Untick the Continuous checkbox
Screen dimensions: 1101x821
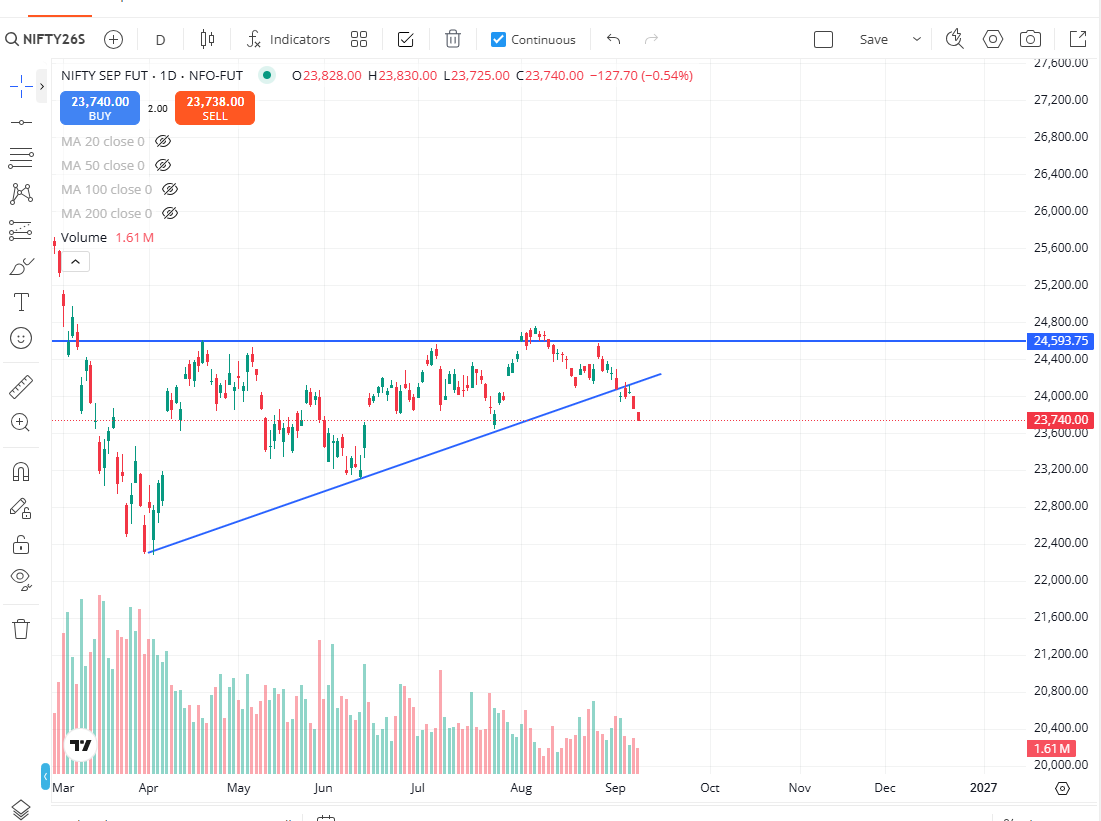click(x=498, y=39)
